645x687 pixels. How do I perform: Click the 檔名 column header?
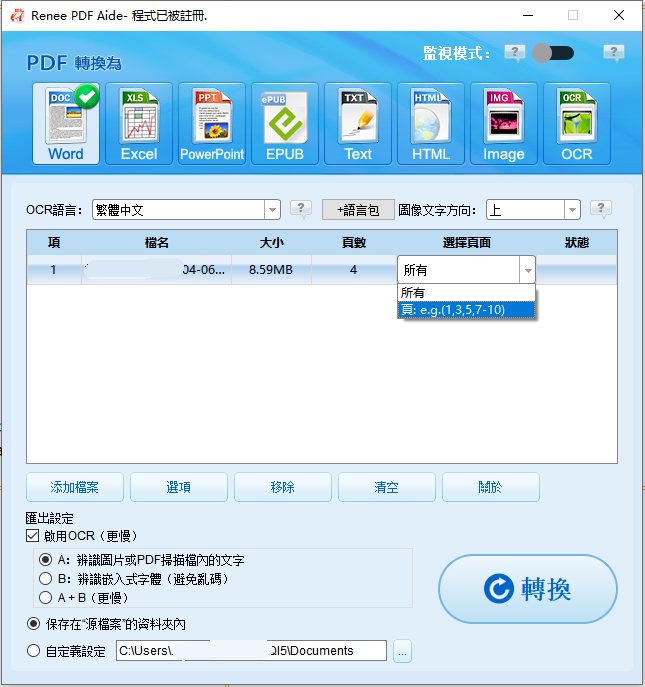[156, 242]
